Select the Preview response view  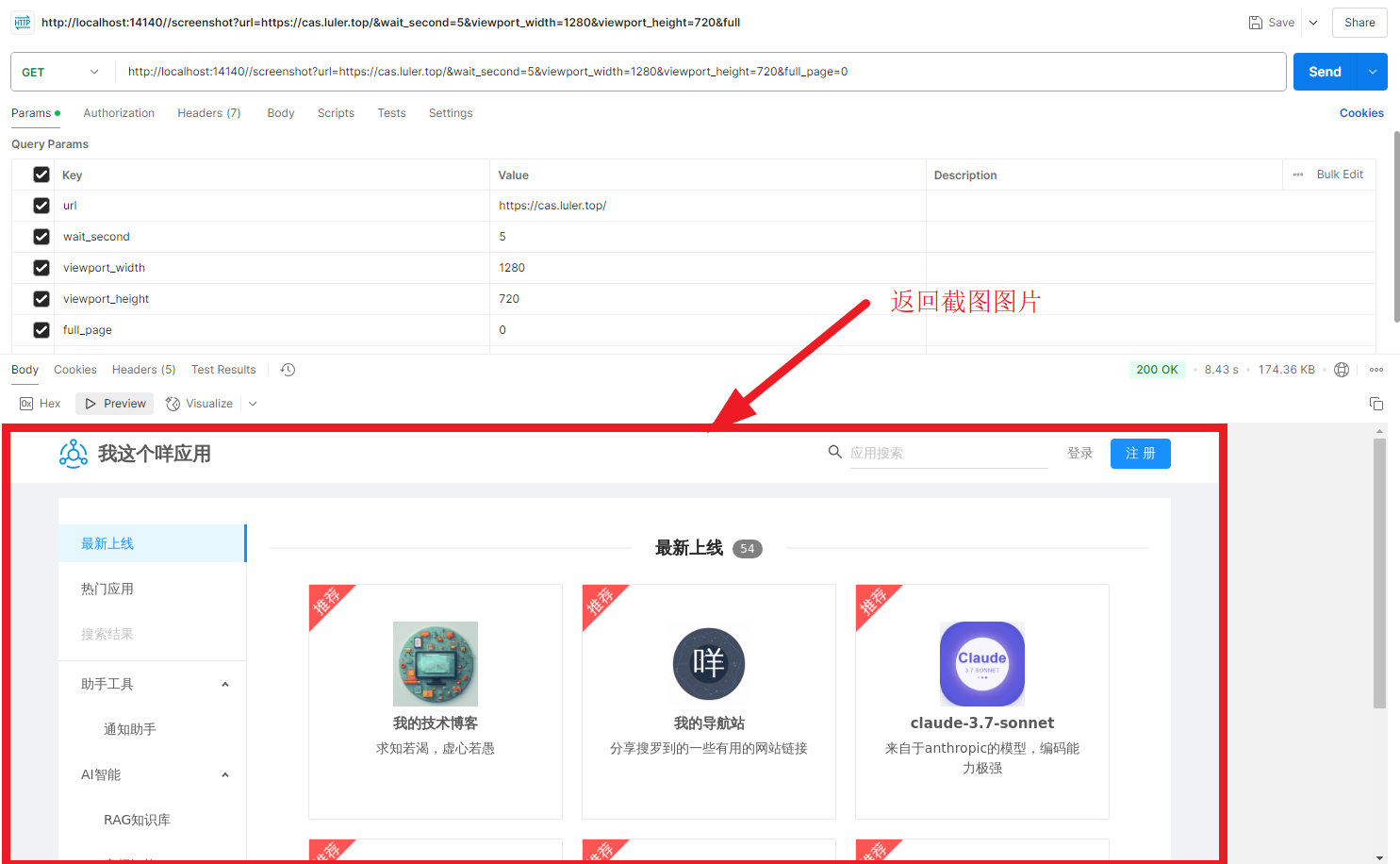[115, 404]
